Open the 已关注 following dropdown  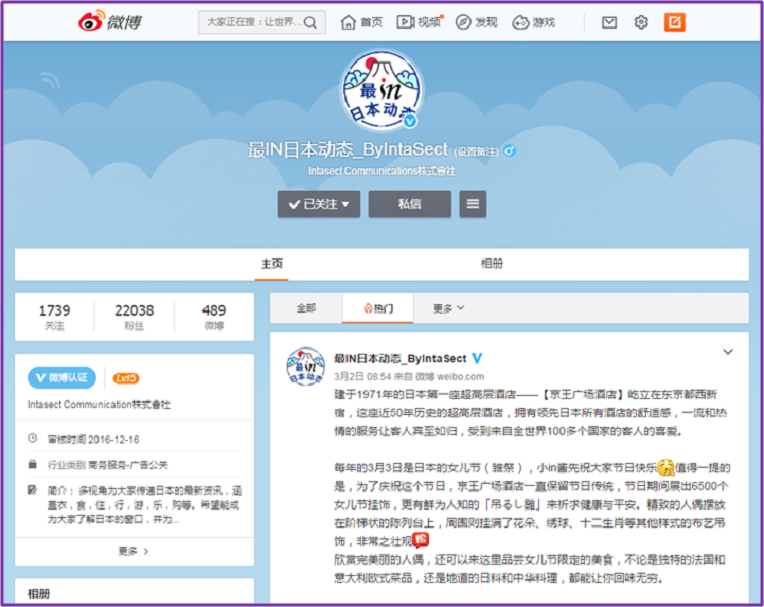tap(318, 204)
